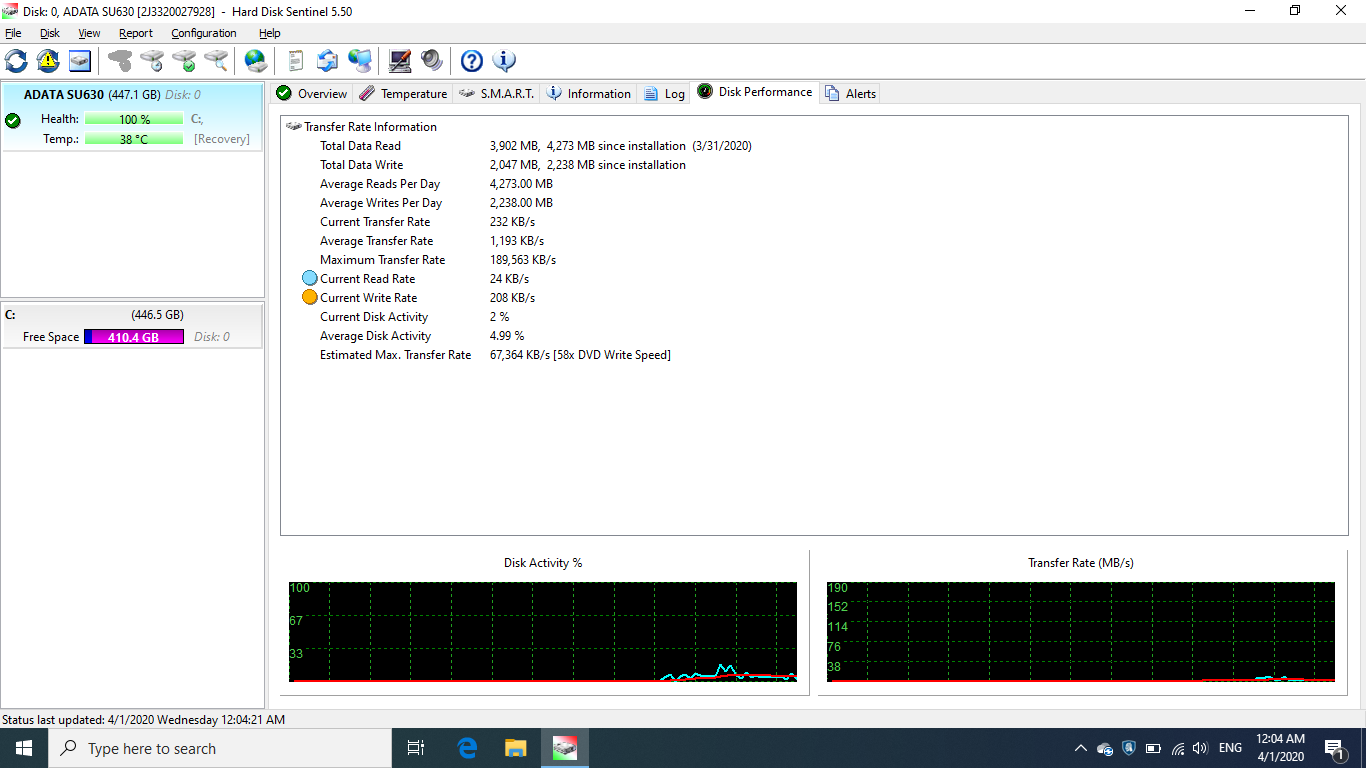Click the envelope with arrows toolbar icon
The image size is (1366, 768).
click(328, 61)
